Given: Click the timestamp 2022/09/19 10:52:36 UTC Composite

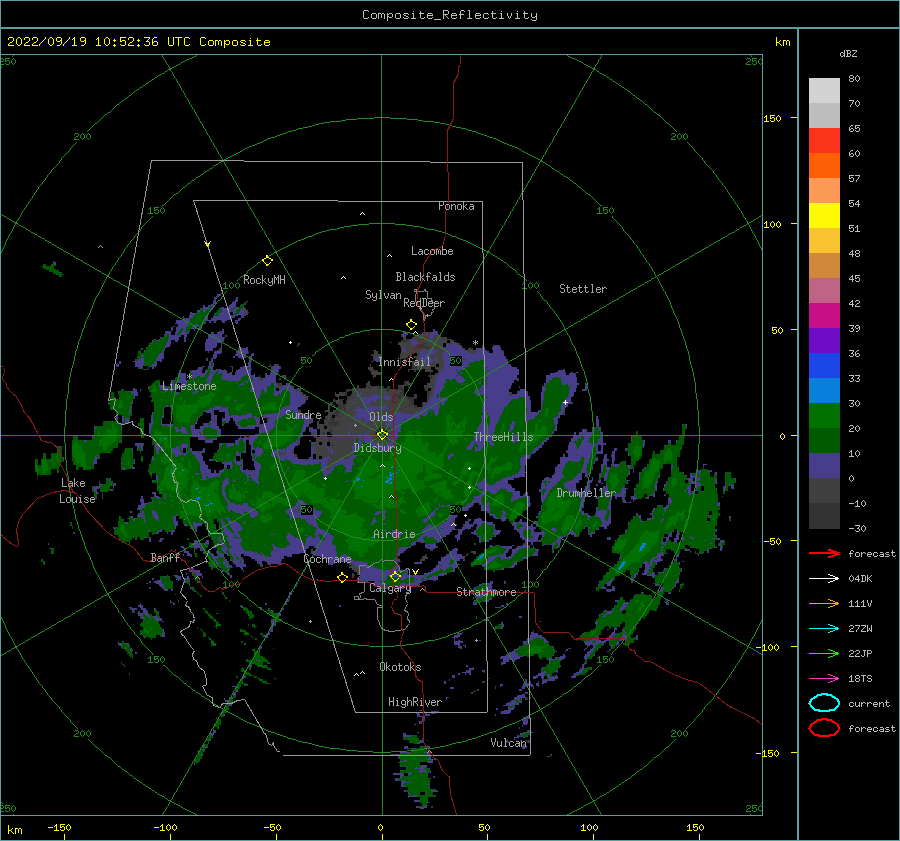Looking at the screenshot, I should pos(138,42).
